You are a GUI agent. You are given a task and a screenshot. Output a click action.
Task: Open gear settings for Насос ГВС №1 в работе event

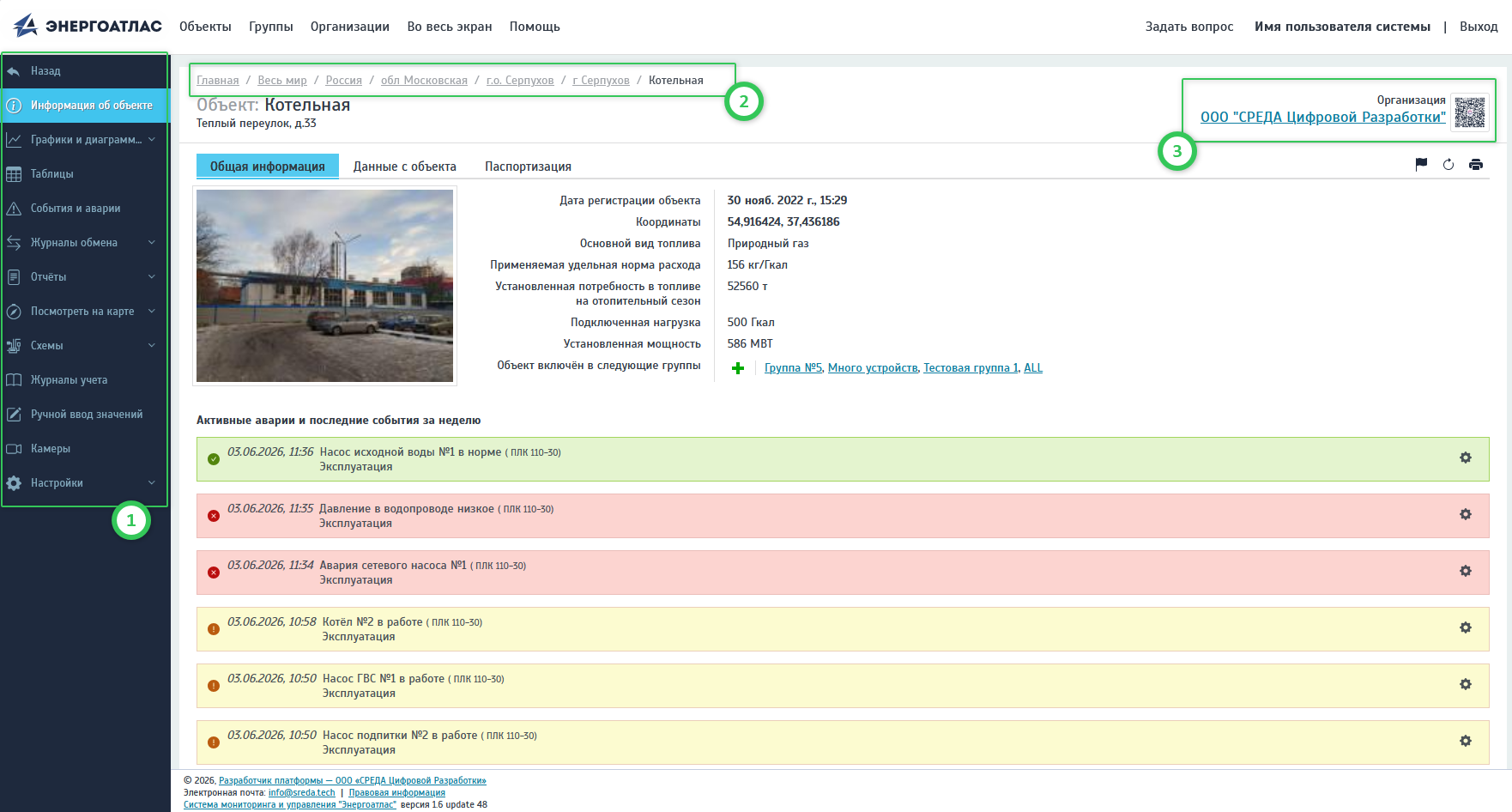coord(1466,684)
